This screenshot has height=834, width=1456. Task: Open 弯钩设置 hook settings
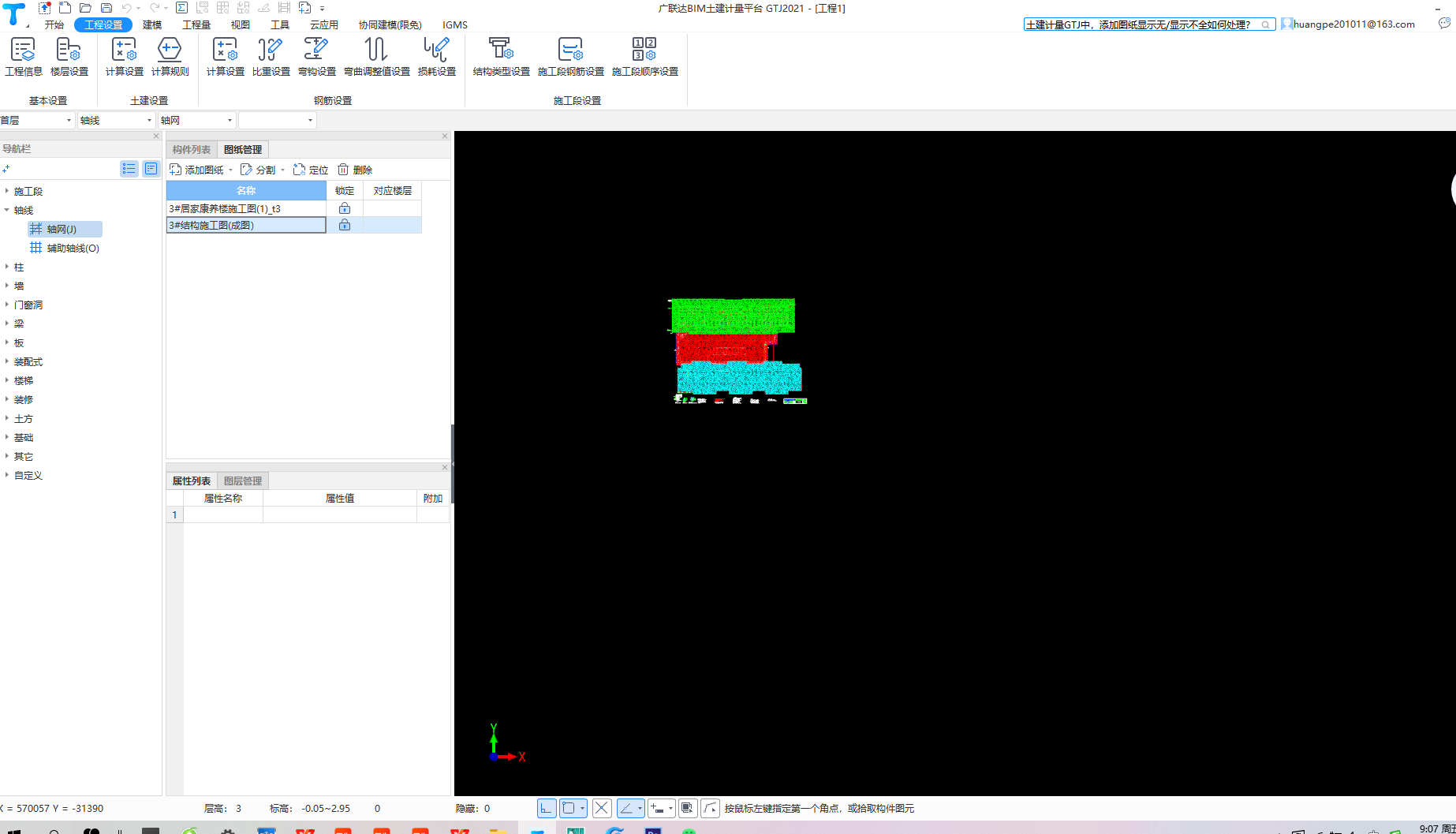click(317, 57)
